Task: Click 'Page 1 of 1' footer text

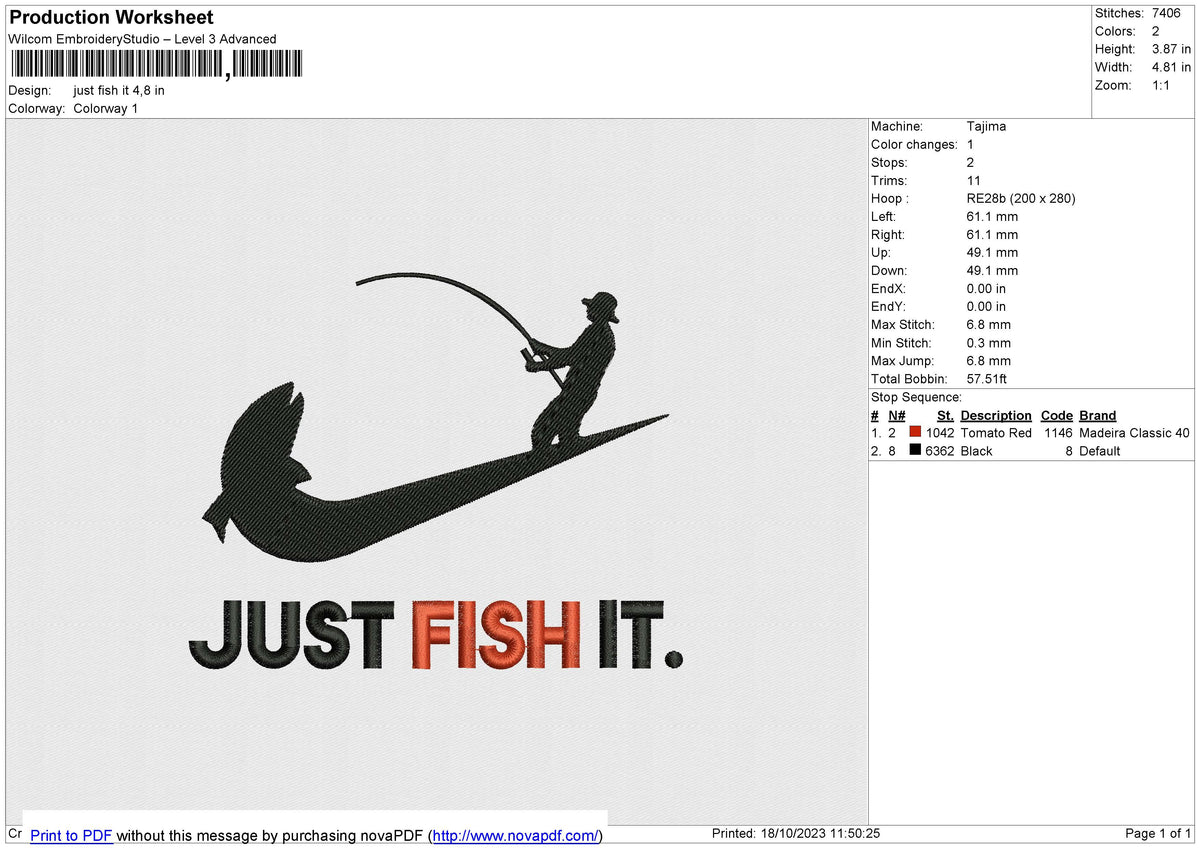Action: tap(1158, 834)
